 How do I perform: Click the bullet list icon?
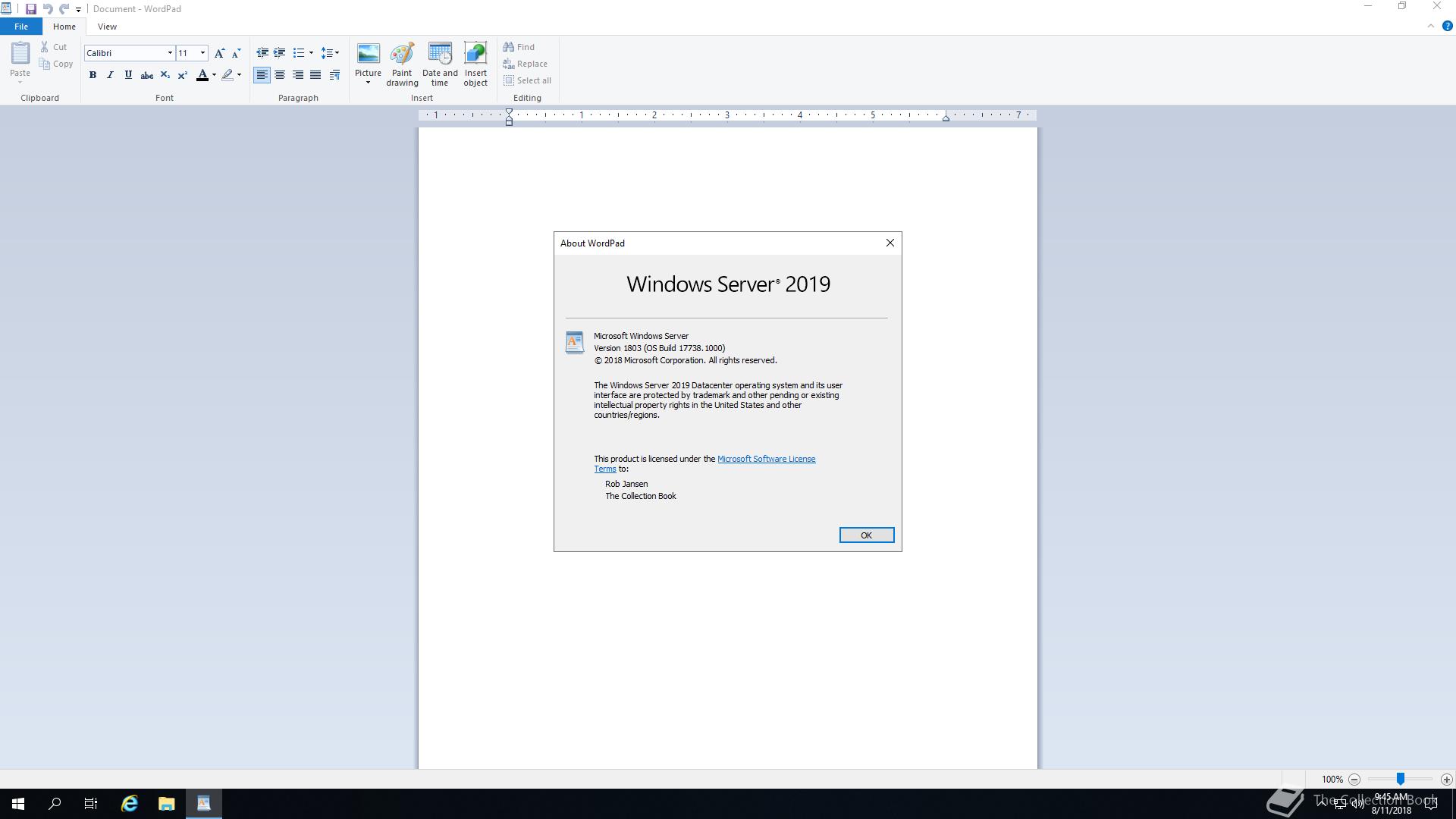tap(299, 53)
